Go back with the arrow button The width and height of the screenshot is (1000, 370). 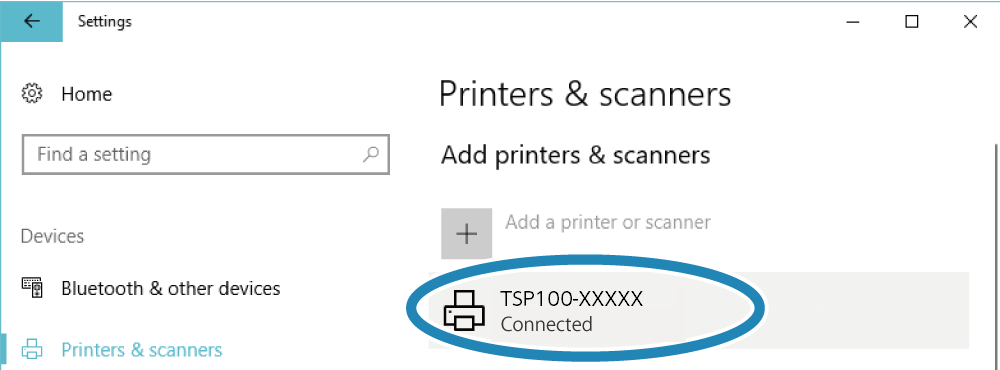coord(31,22)
